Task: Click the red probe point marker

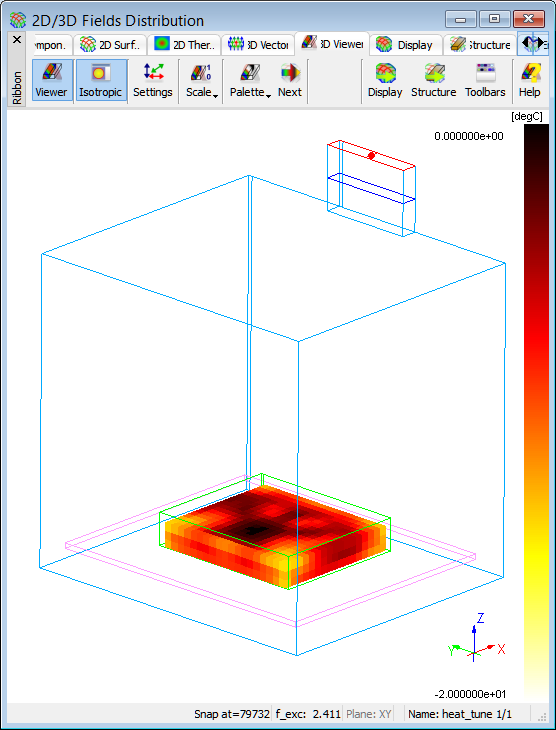Action: click(371, 155)
